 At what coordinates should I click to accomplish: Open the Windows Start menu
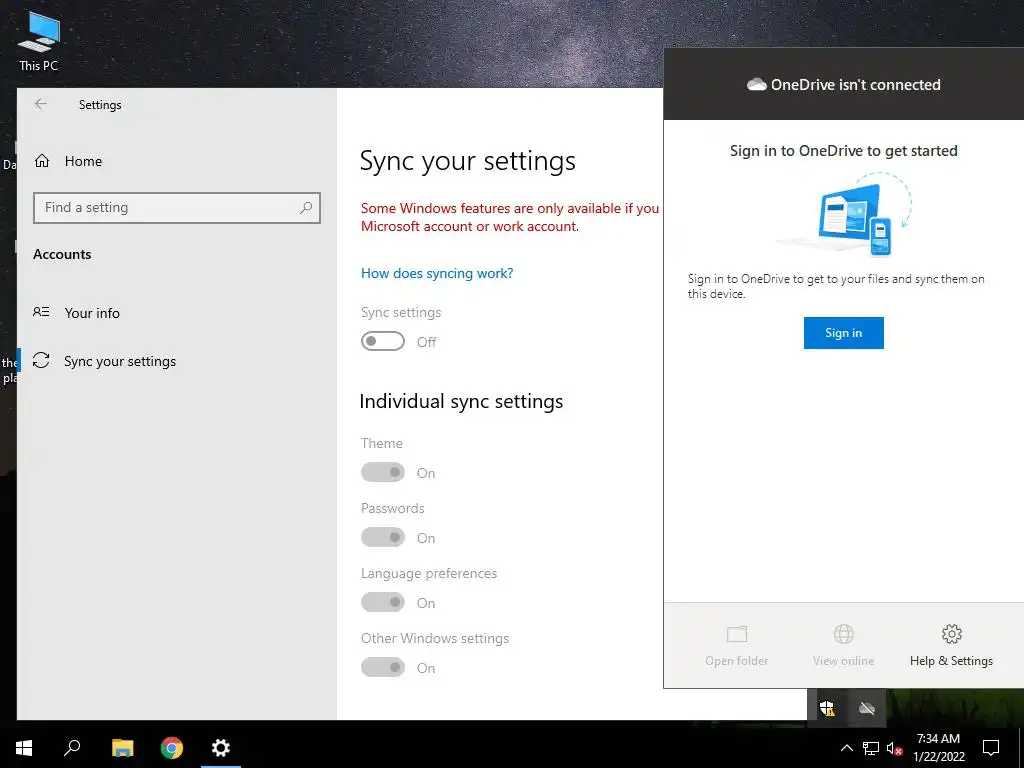pyautogui.click(x=24, y=748)
